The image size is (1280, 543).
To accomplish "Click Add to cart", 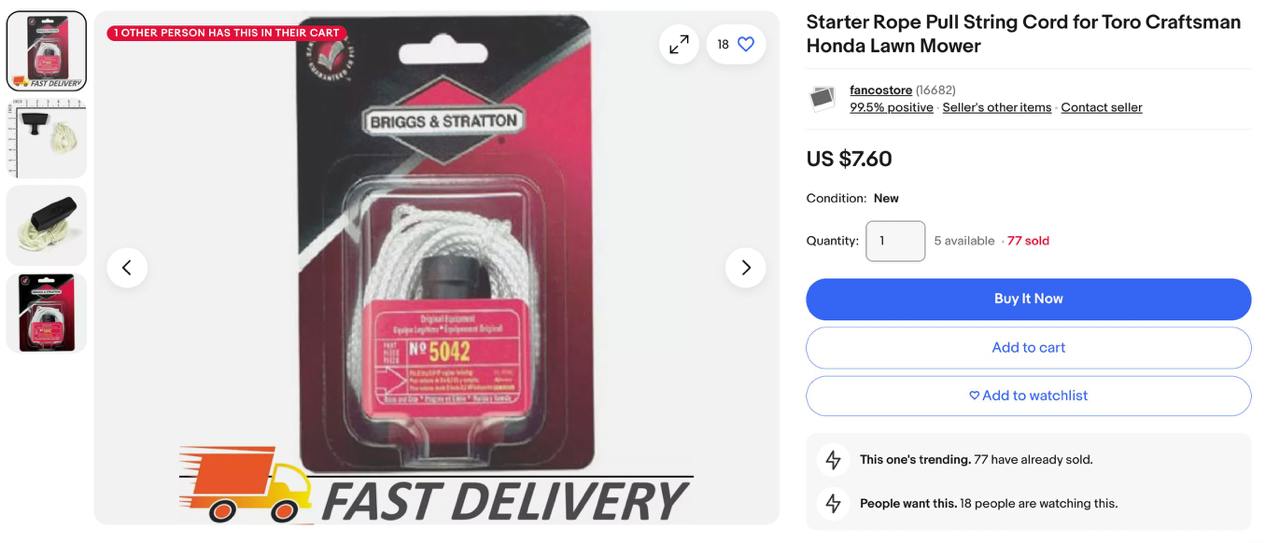I will click(1029, 348).
